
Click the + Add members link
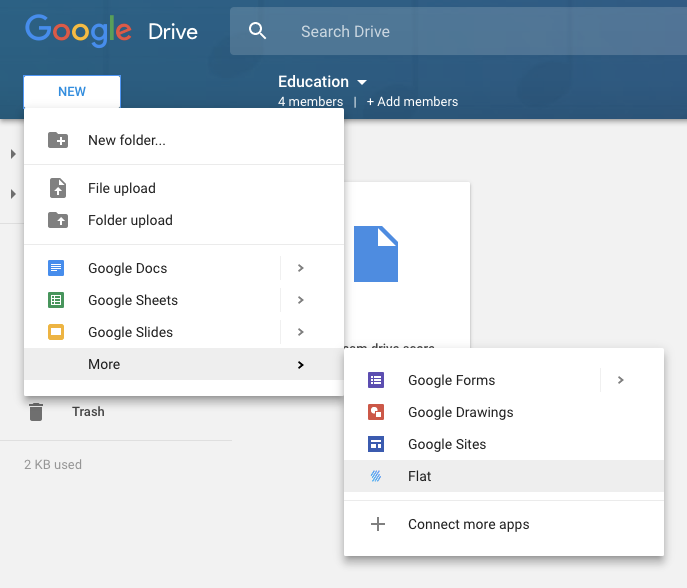[x=412, y=102]
